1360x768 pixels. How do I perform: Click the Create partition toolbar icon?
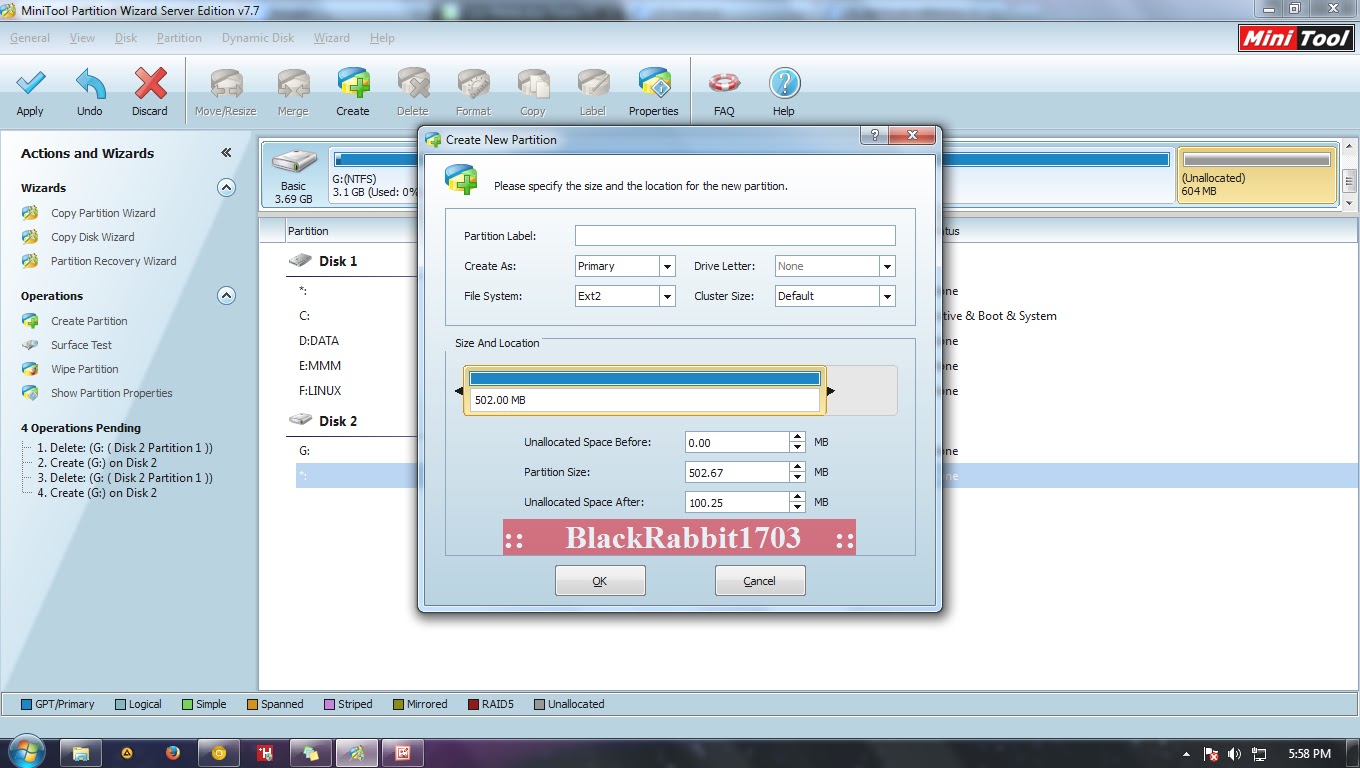coord(353,84)
